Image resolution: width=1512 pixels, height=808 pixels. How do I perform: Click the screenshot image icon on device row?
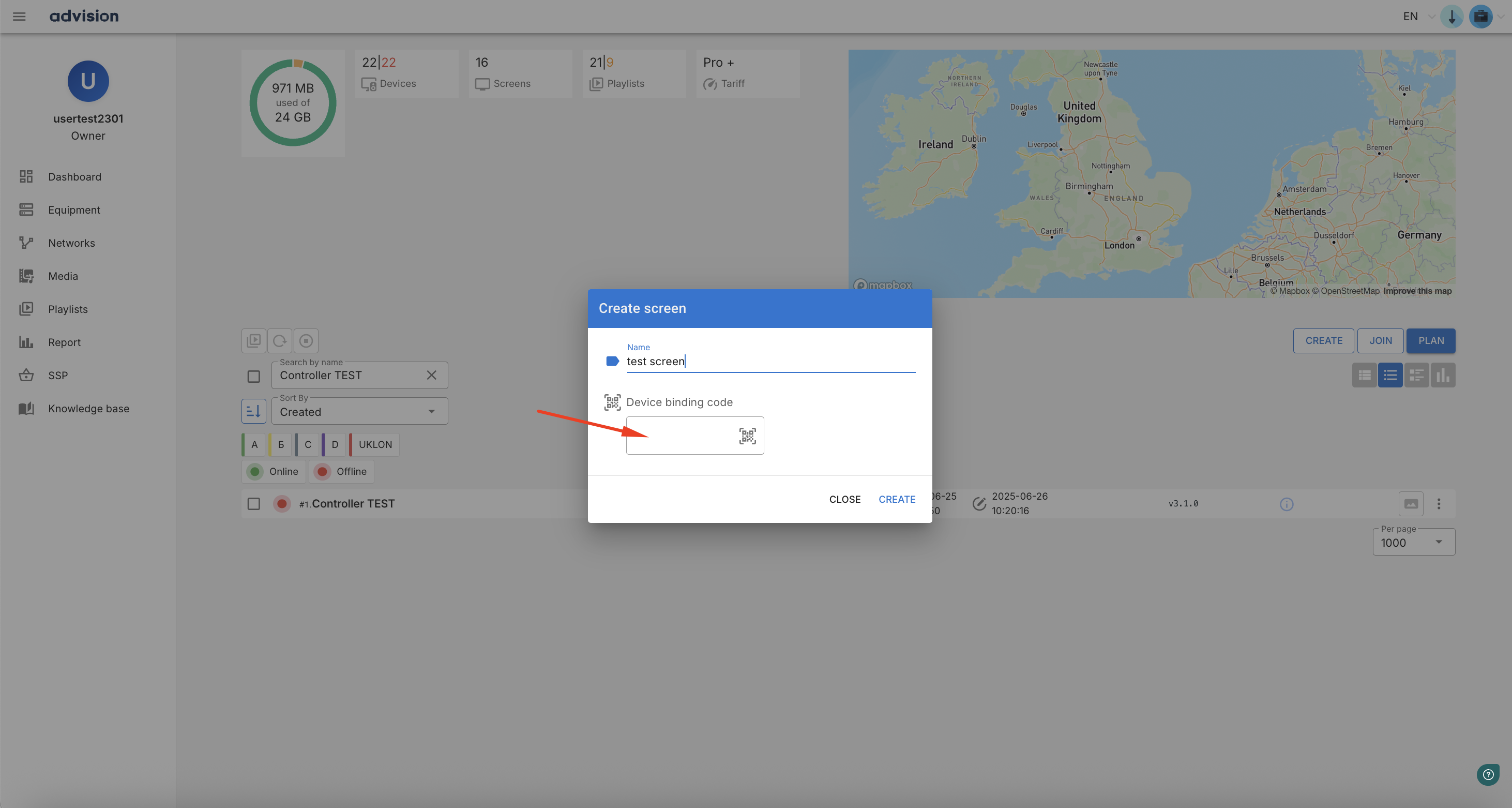[x=1411, y=504]
